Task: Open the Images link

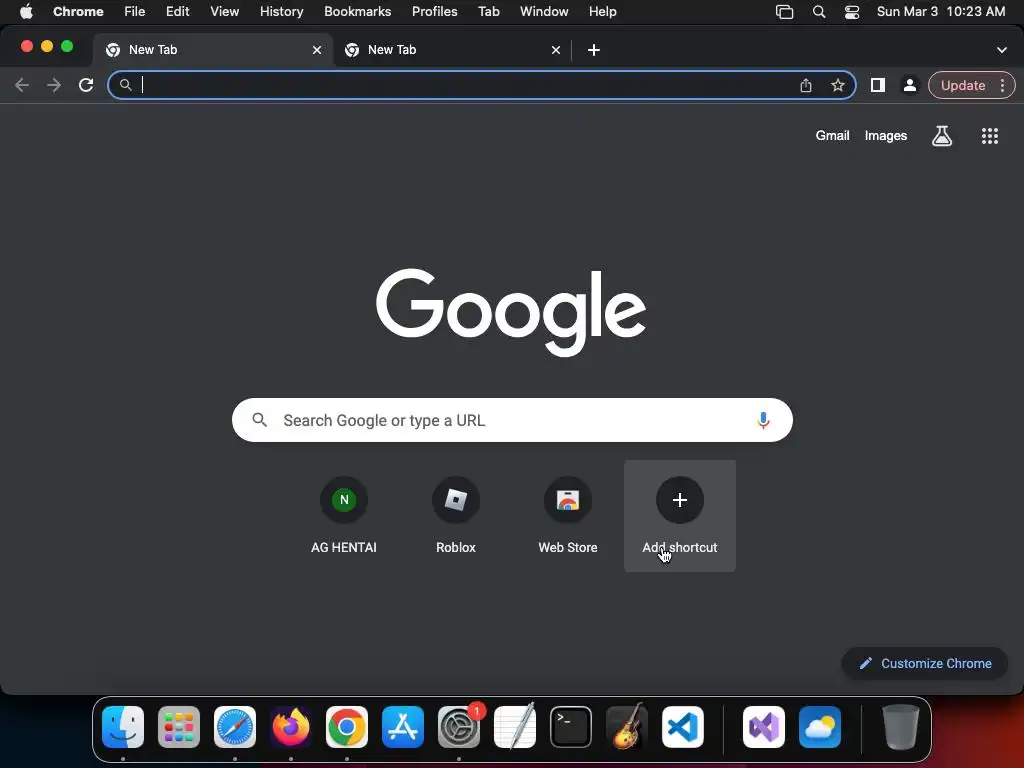Action: [x=886, y=136]
